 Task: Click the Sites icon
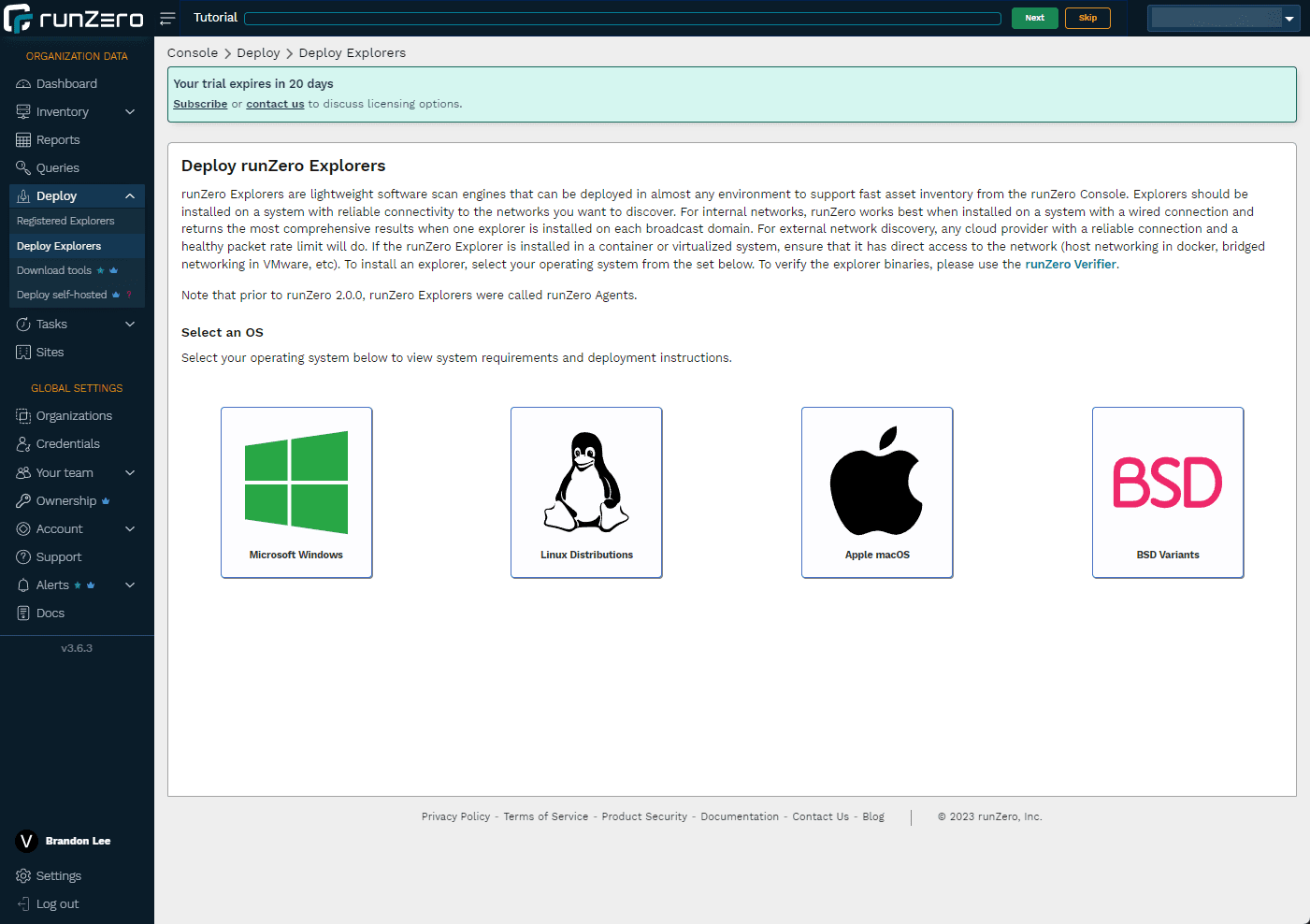(23, 353)
